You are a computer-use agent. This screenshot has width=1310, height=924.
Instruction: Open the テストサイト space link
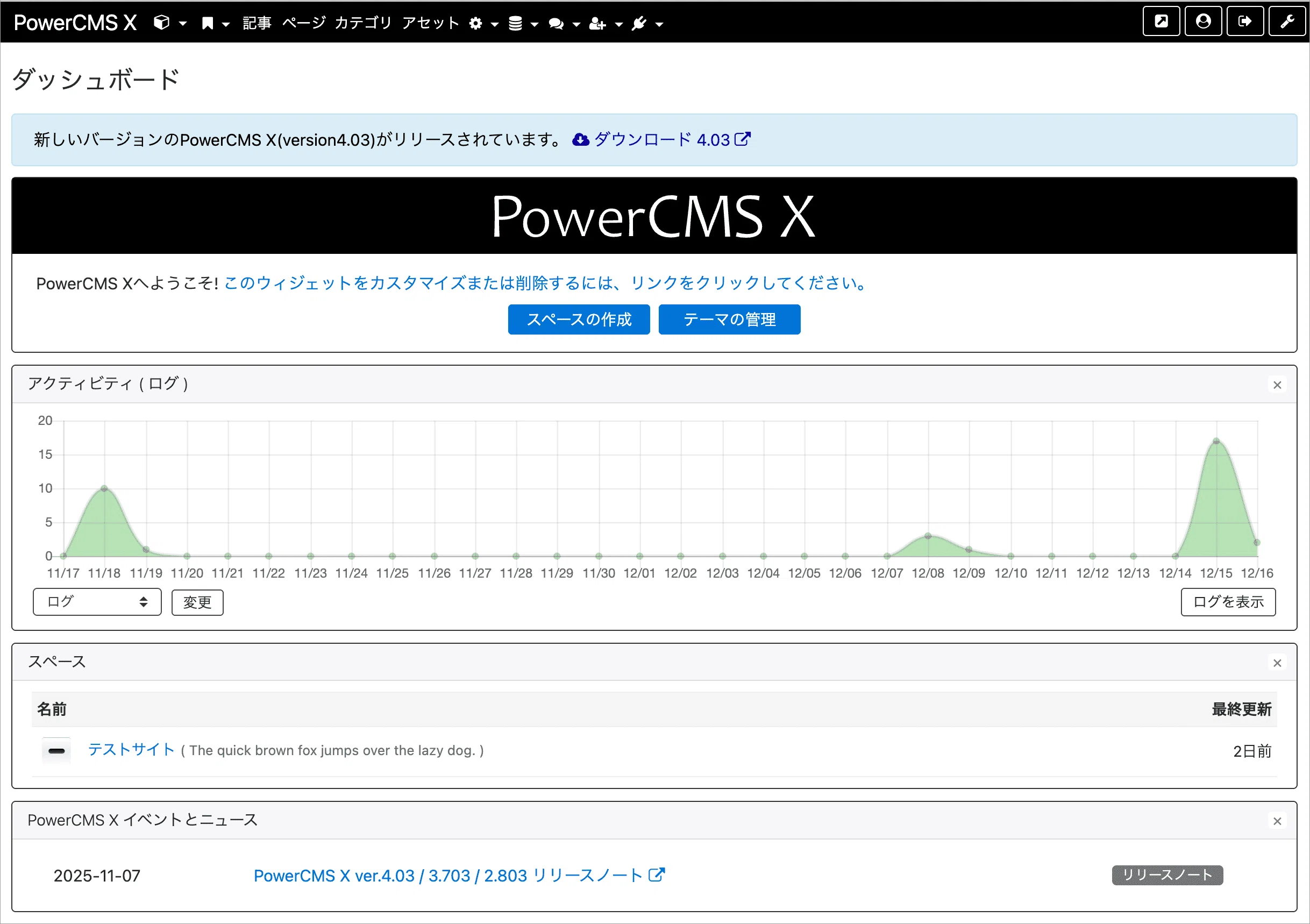pos(131,750)
